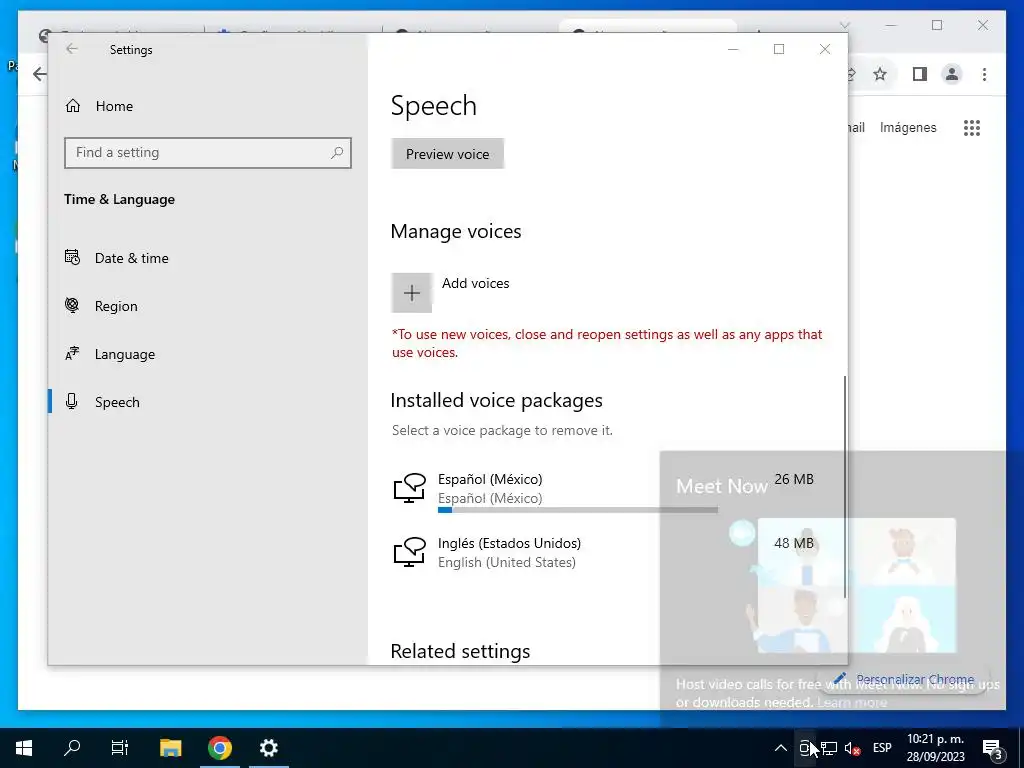Click the Add voices label

point(475,283)
